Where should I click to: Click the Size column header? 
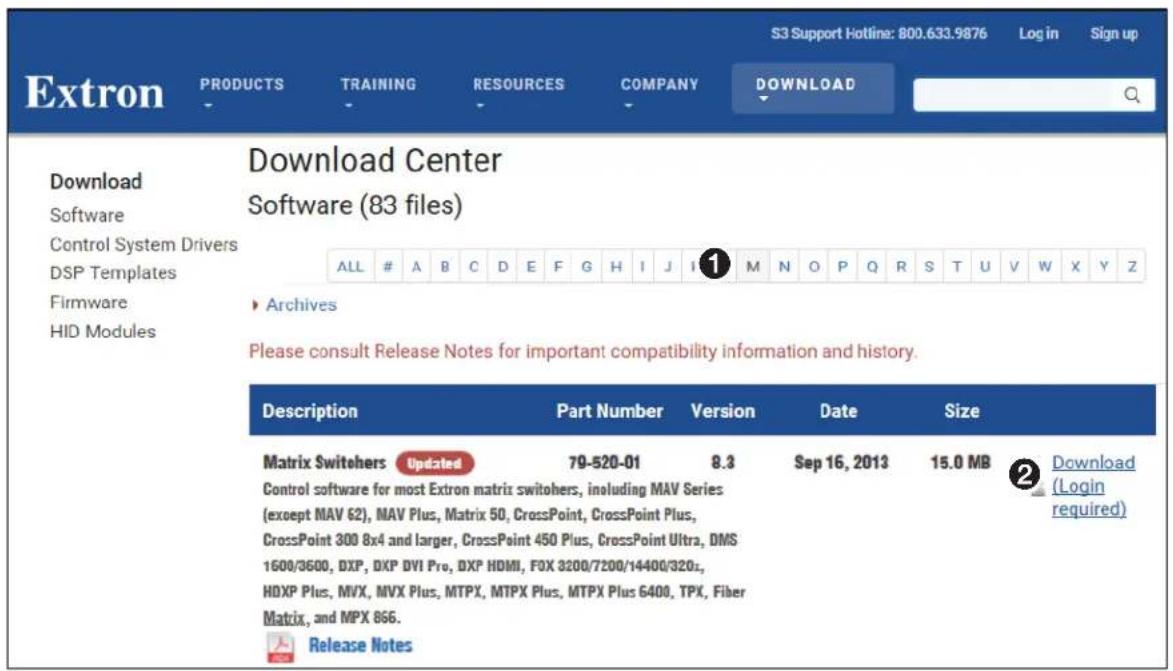coord(961,411)
